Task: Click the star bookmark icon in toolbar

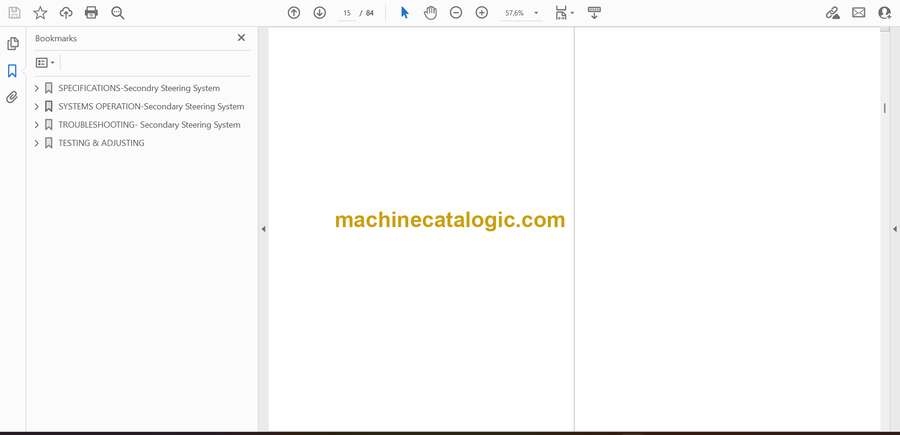Action: click(x=40, y=13)
